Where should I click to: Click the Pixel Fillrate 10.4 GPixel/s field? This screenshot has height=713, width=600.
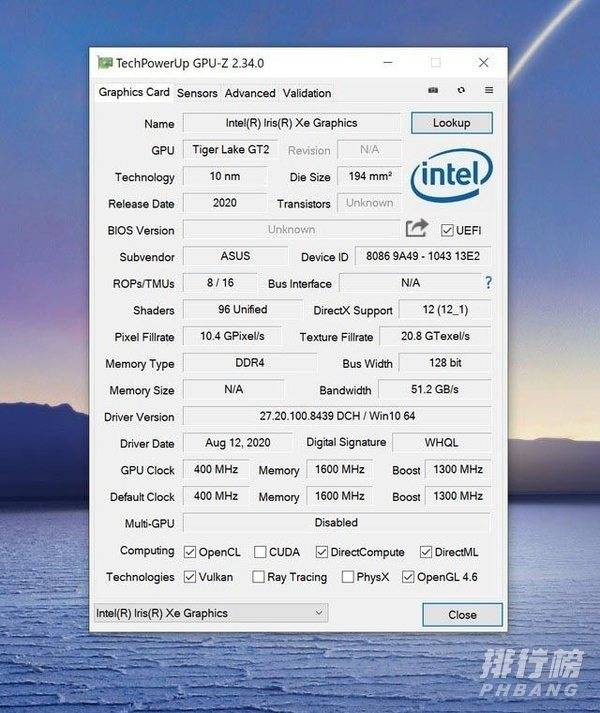click(x=232, y=336)
